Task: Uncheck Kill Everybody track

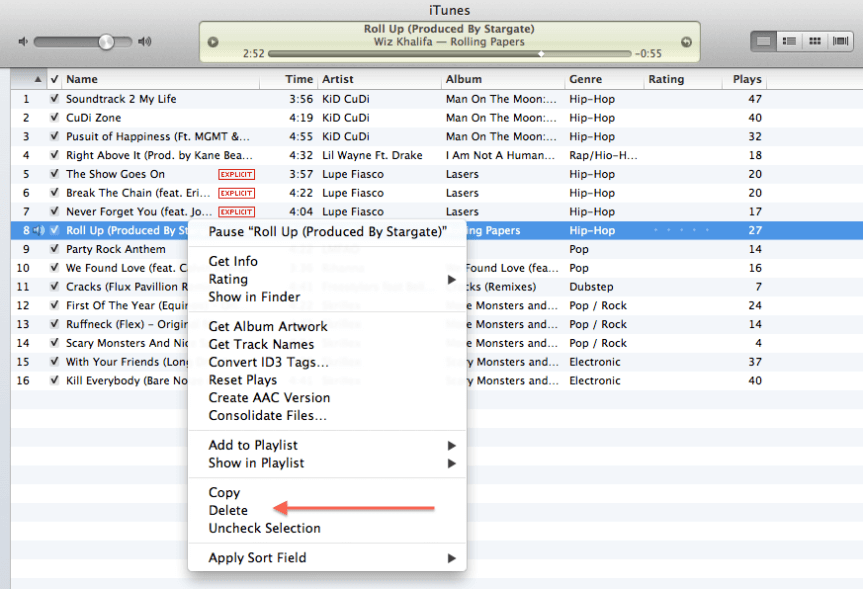Action: 54,380
